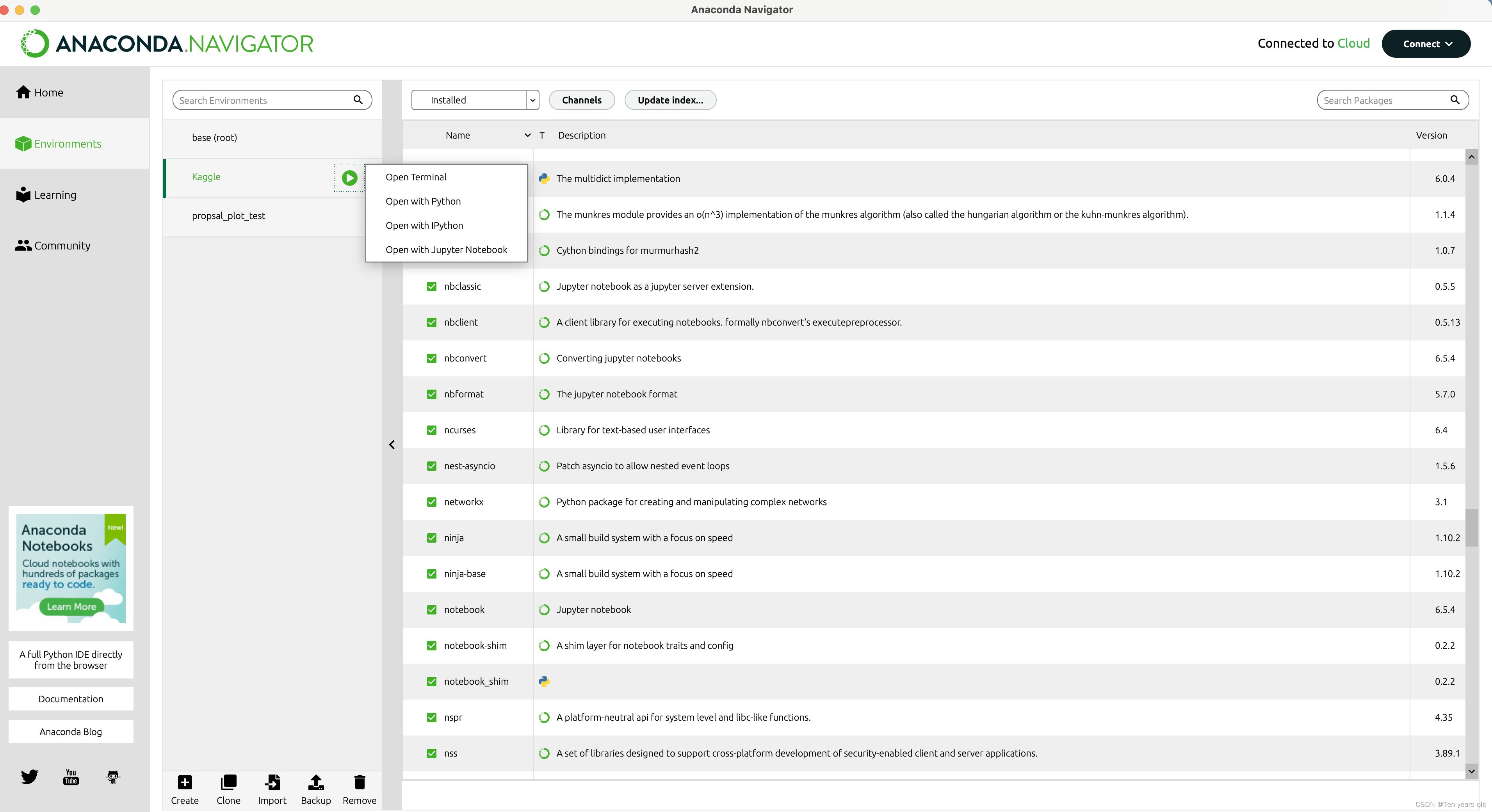
Task: Click the package list scrollbar thumb
Action: pos(1471,527)
